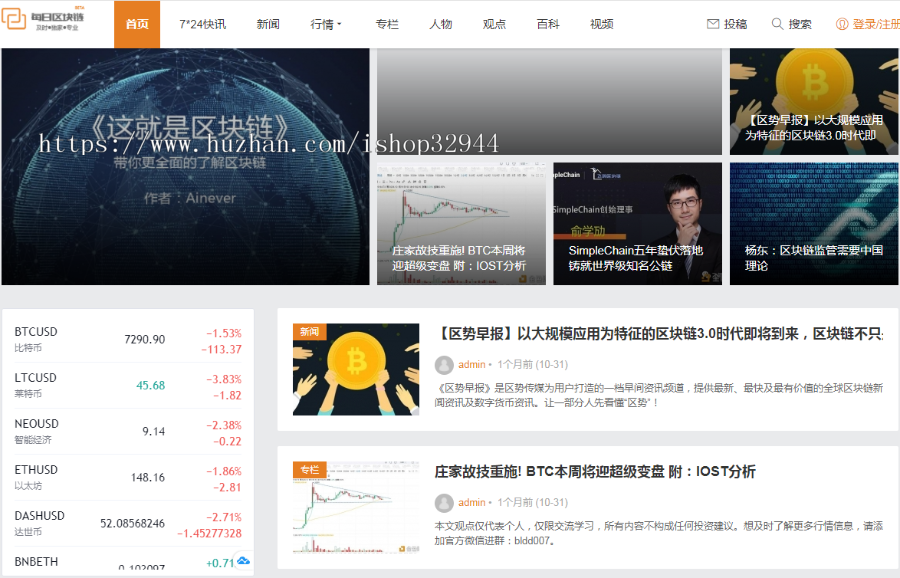Select the DASHUSD ticker row

[x=128, y=523]
